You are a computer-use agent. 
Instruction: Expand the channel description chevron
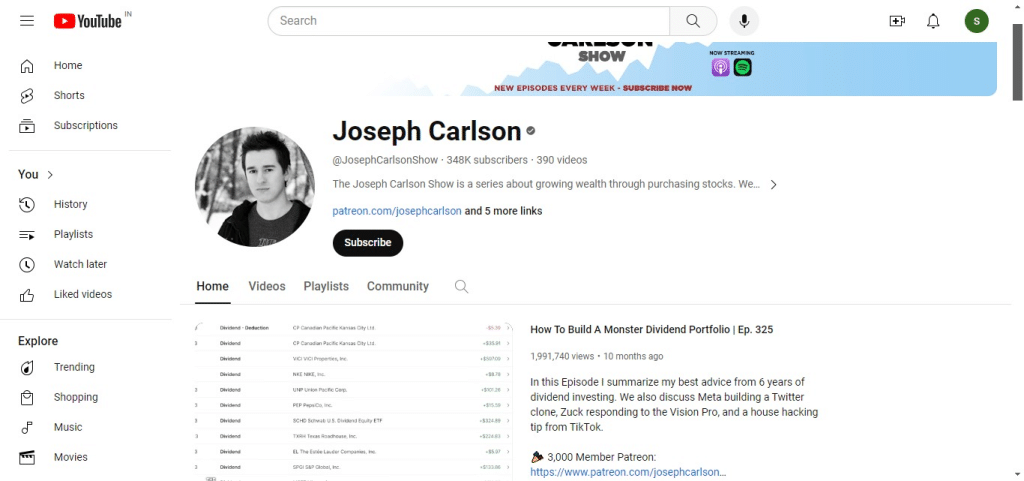773,185
